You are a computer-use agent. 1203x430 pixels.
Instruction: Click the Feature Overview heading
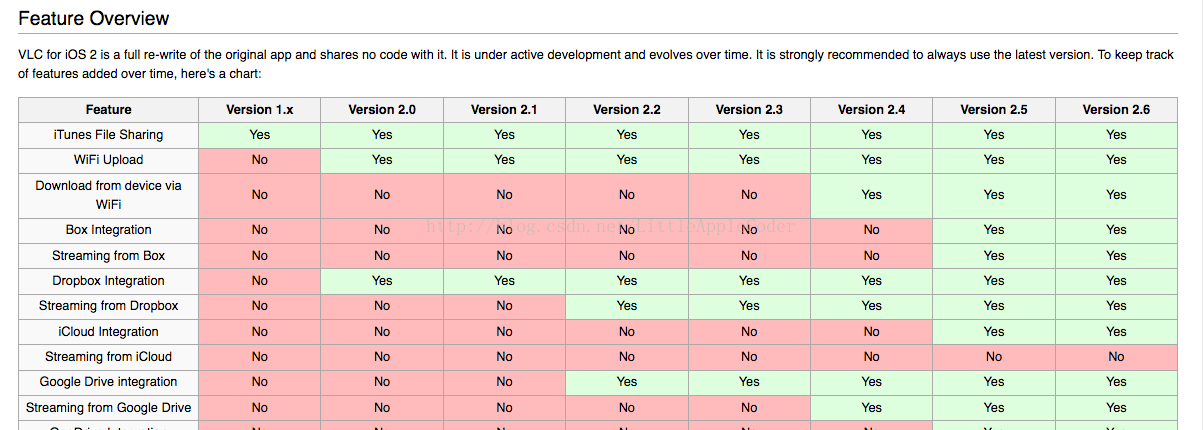94,18
